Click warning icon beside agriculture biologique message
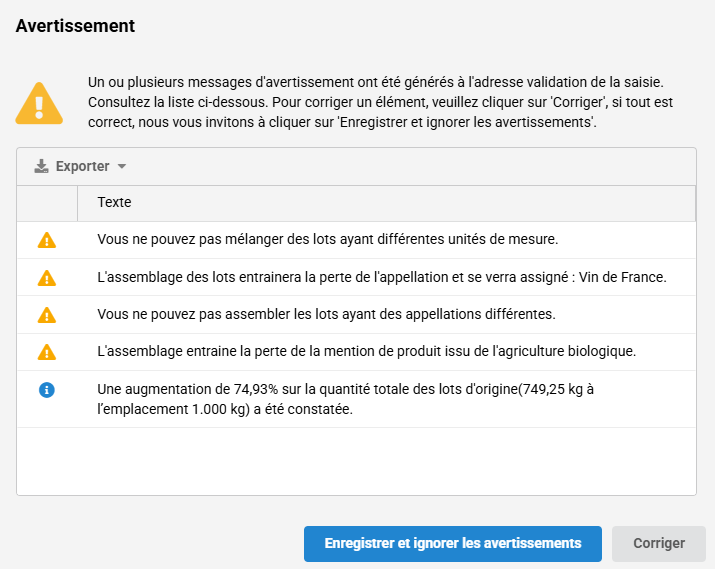The height and width of the screenshot is (569, 715). (46, 352)
